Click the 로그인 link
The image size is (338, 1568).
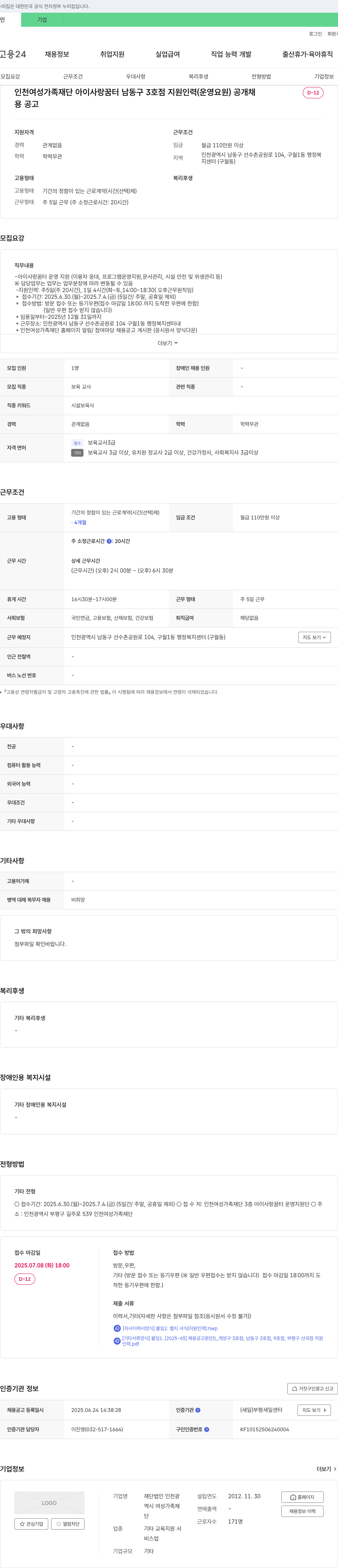click(315, 34)
